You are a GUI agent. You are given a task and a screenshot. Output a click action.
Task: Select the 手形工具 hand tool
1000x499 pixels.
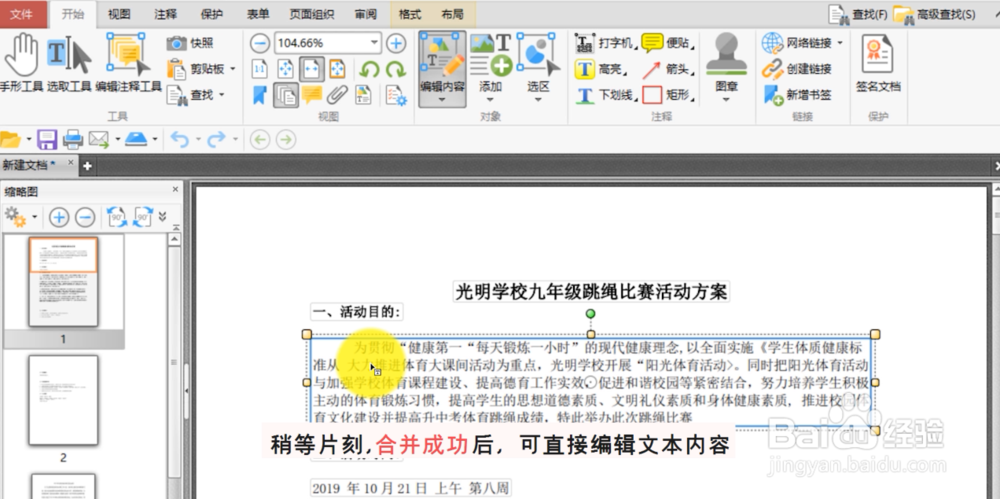(21, 64)
